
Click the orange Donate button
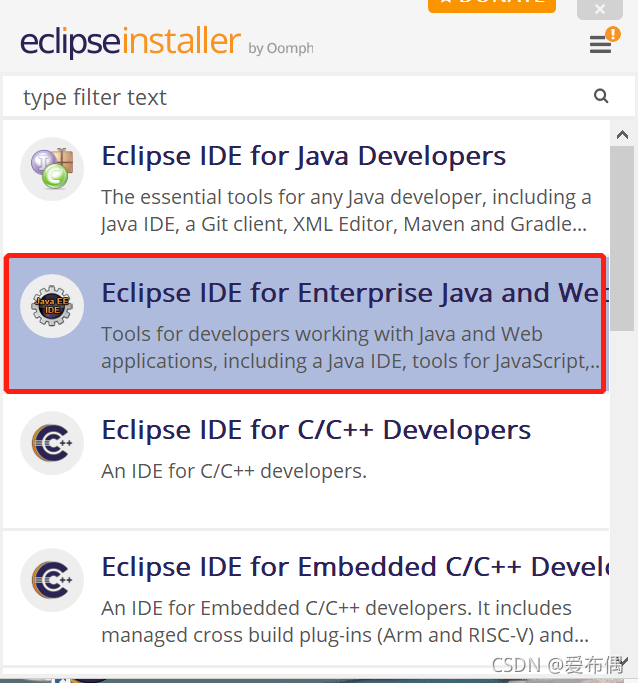pyautogui.click(x=492, y=5)
